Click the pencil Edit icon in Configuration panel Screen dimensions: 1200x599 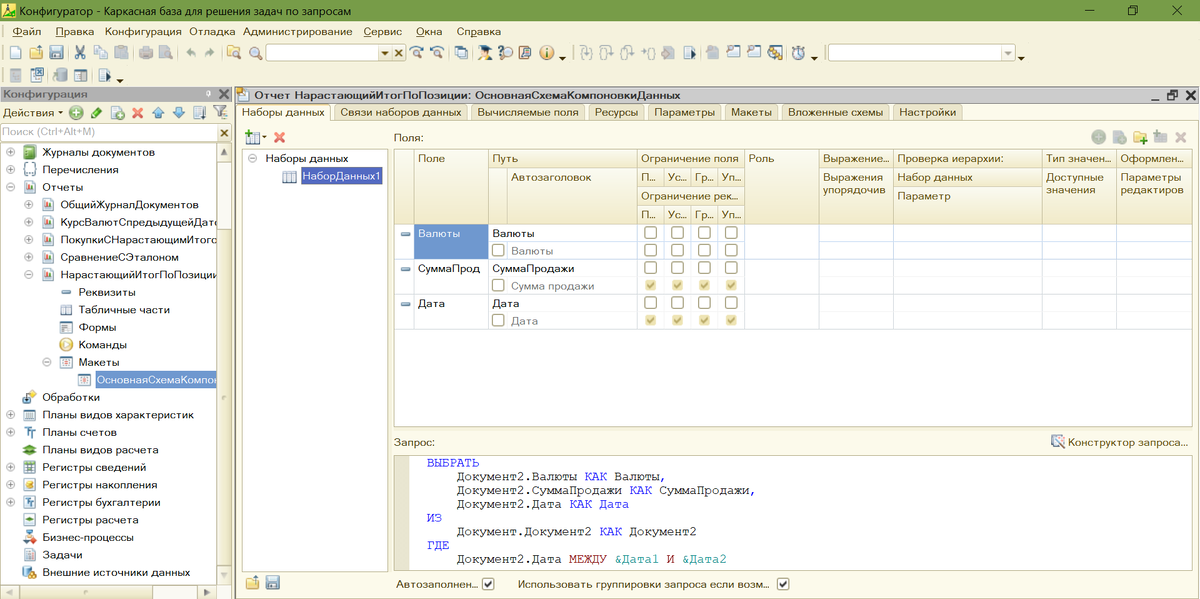tap(96, 113)
